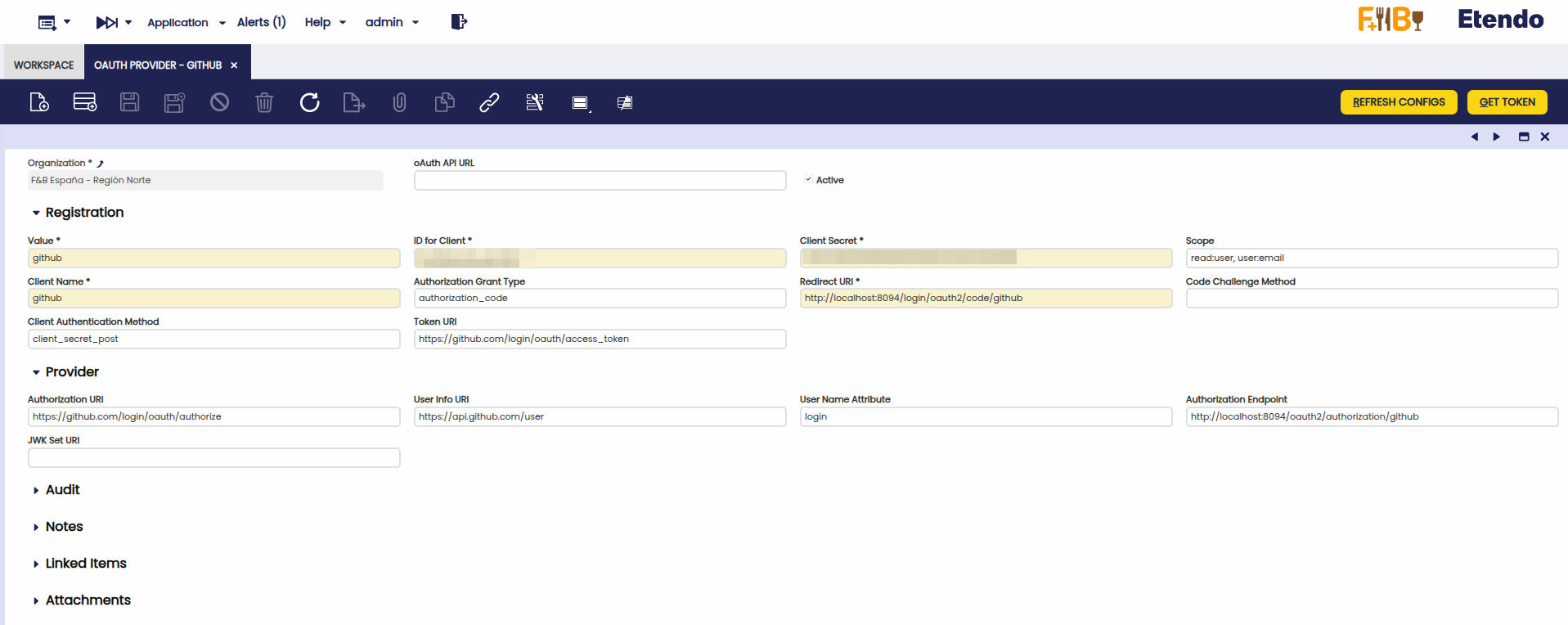This screenshot has width=1568, height=625.
Task: Click the Save floppy disk icon
Action: pyautogui.click(x=129, y=102)
